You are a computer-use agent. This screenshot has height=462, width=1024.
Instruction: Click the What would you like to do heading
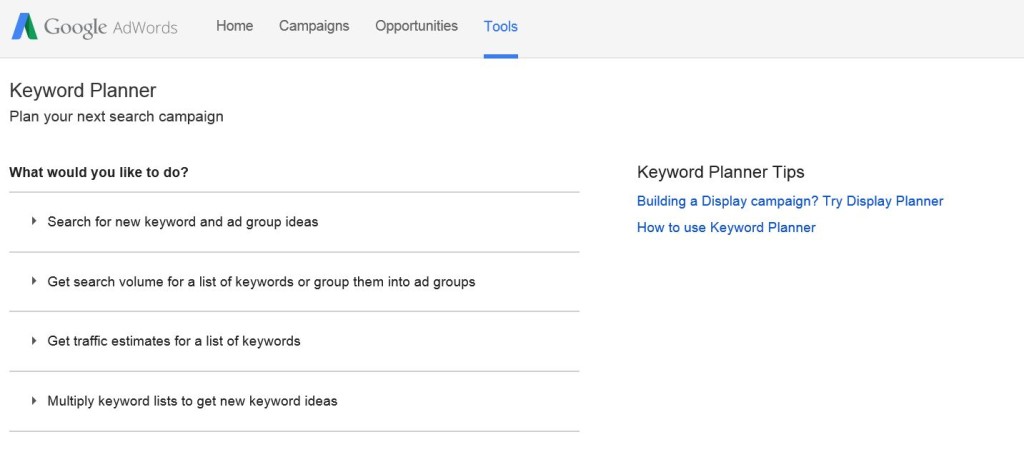point(99,173)
